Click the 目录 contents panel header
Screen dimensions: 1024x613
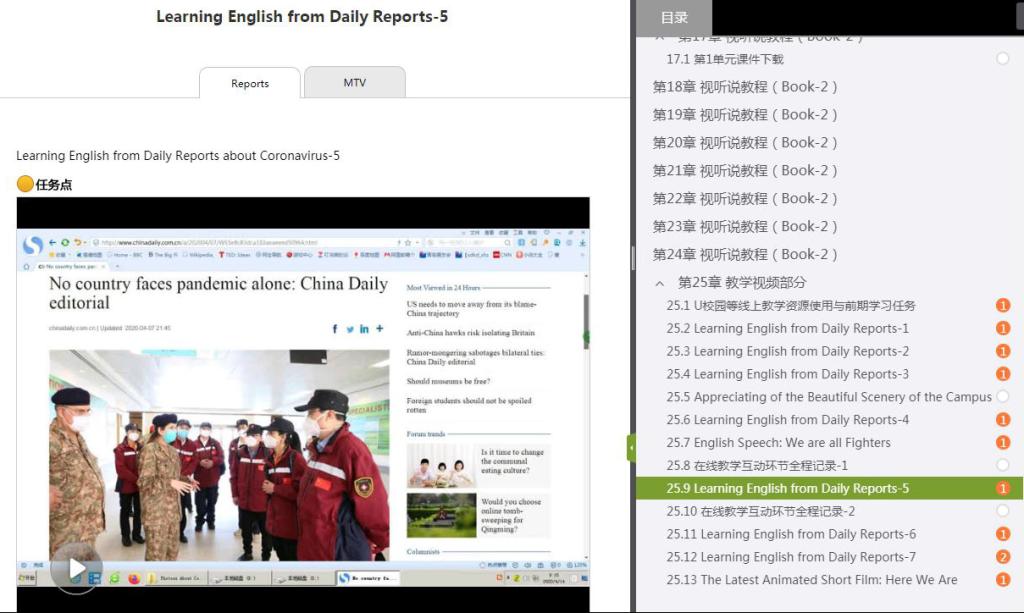(674, 17)
